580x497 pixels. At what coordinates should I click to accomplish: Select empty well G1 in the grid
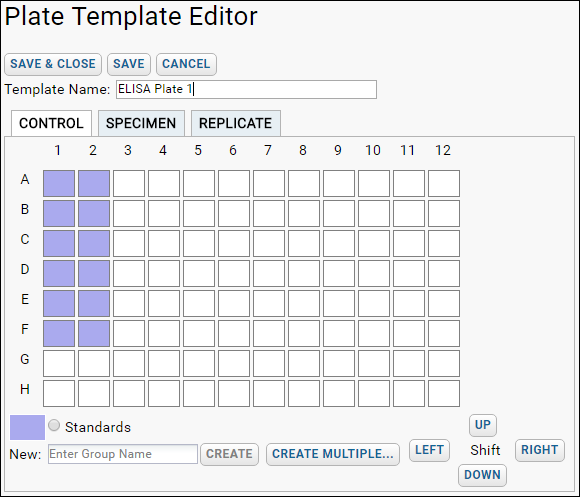pos(59,364)
